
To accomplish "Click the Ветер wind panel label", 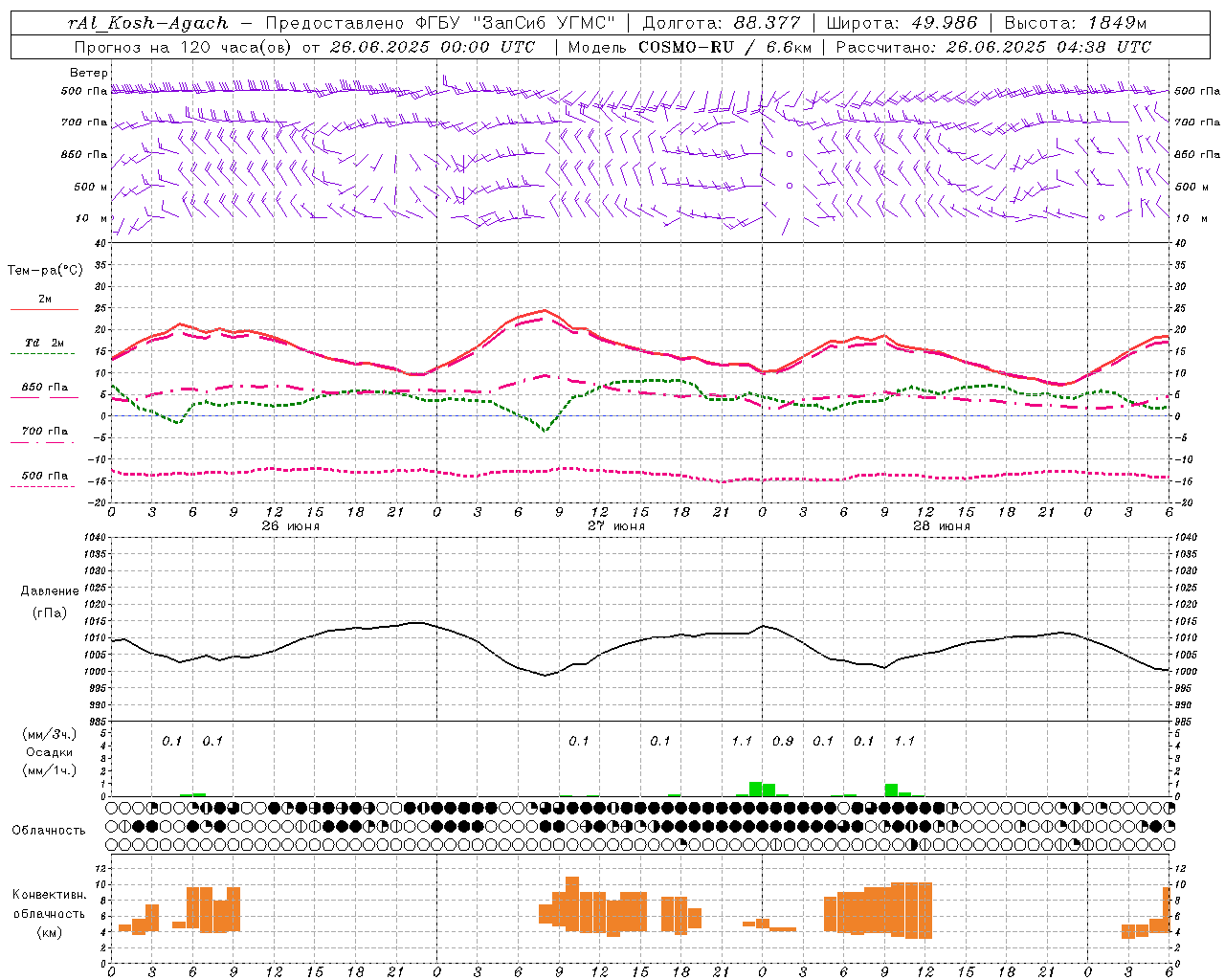I will tap(89, 73).
